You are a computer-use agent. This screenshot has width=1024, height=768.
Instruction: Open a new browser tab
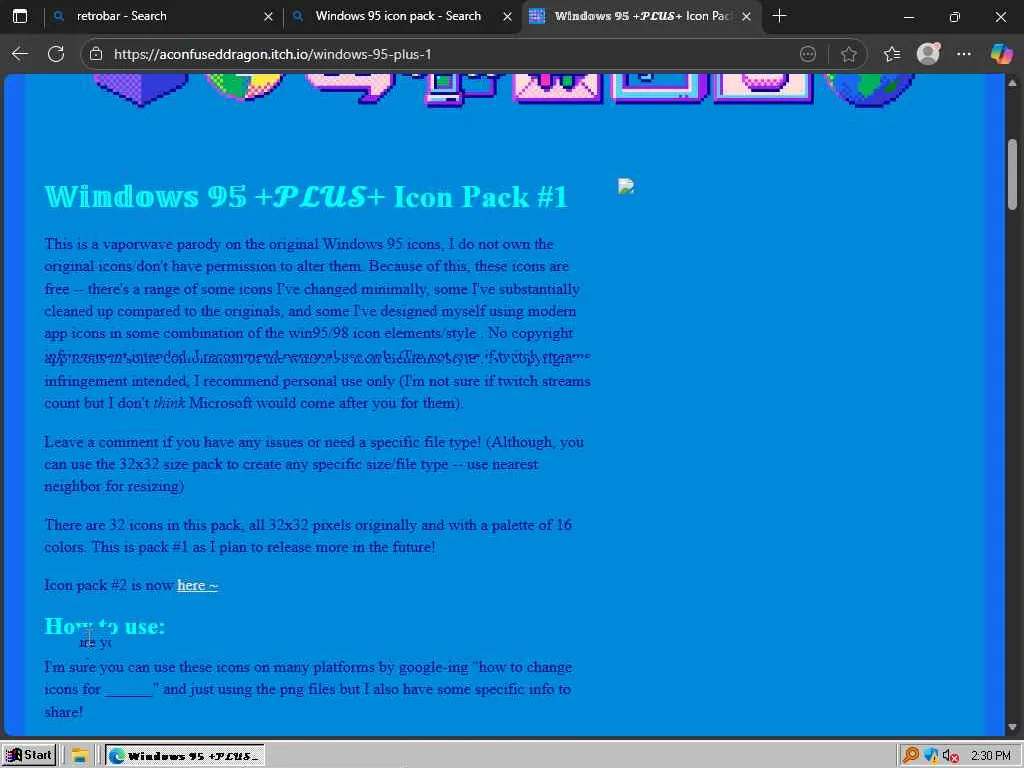779,16
